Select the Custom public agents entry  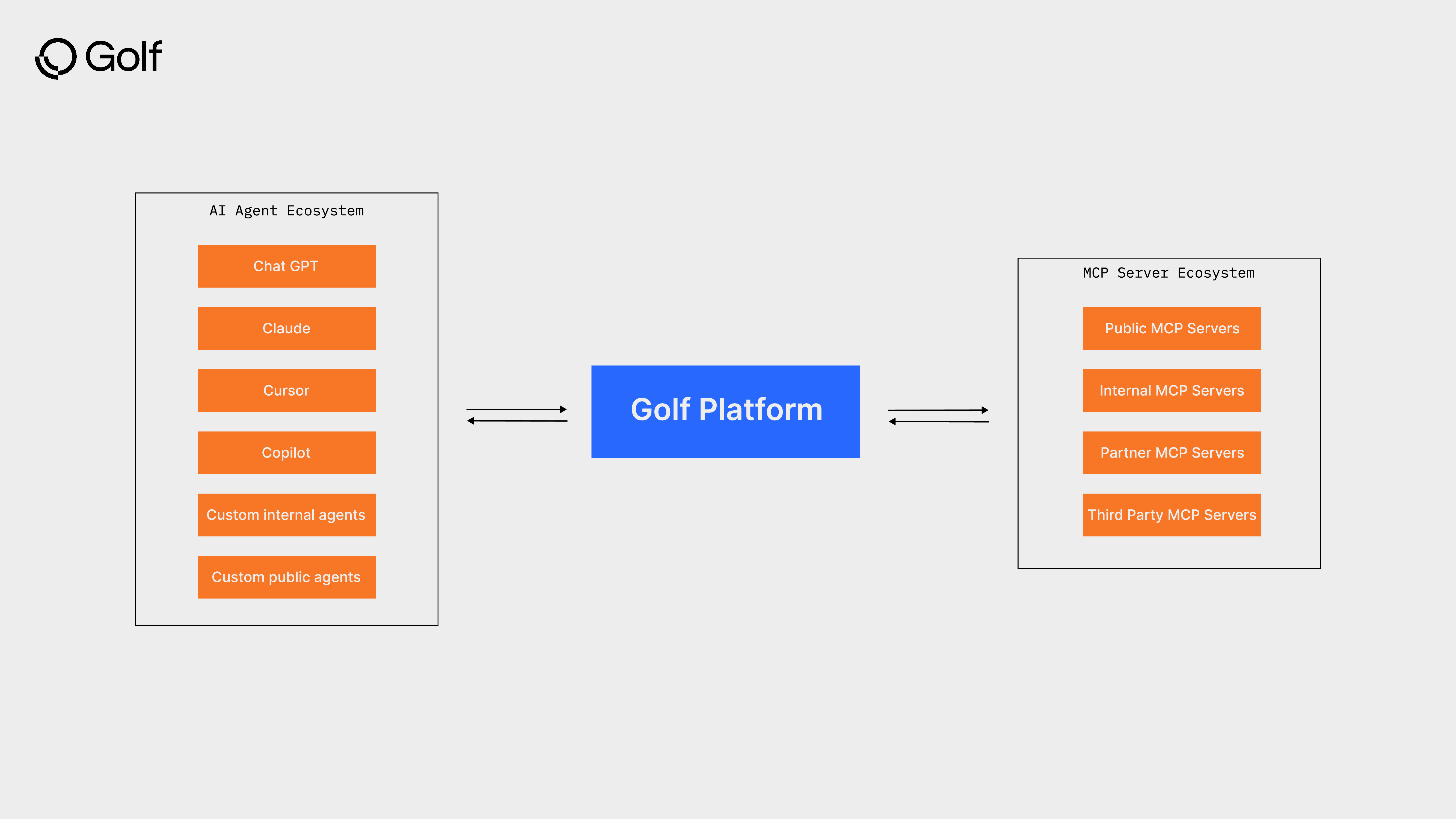click(x=287, y=577)
